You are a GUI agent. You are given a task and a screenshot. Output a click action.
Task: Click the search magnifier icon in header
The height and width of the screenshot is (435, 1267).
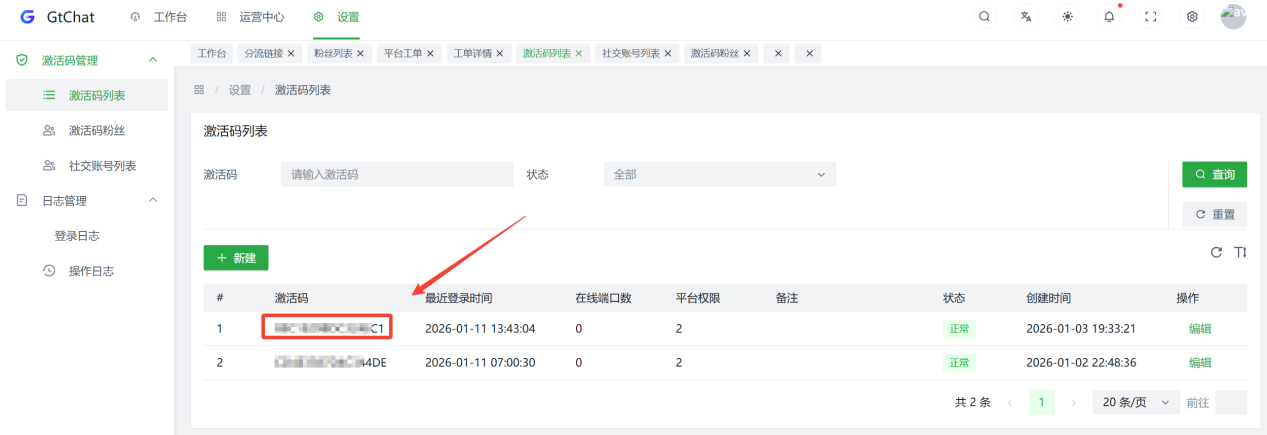click(x=985, y=17)
